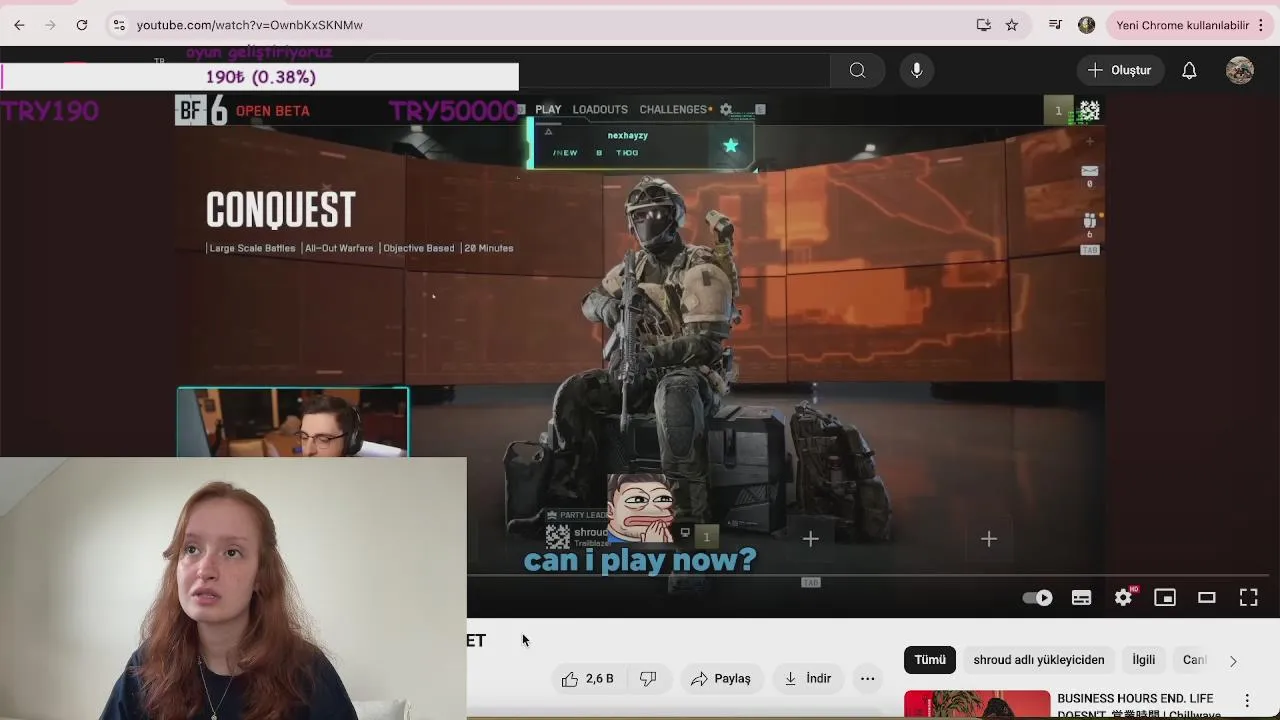
Task: Click the streamer webcam inset in video
Action: click(x=293, y=422)
